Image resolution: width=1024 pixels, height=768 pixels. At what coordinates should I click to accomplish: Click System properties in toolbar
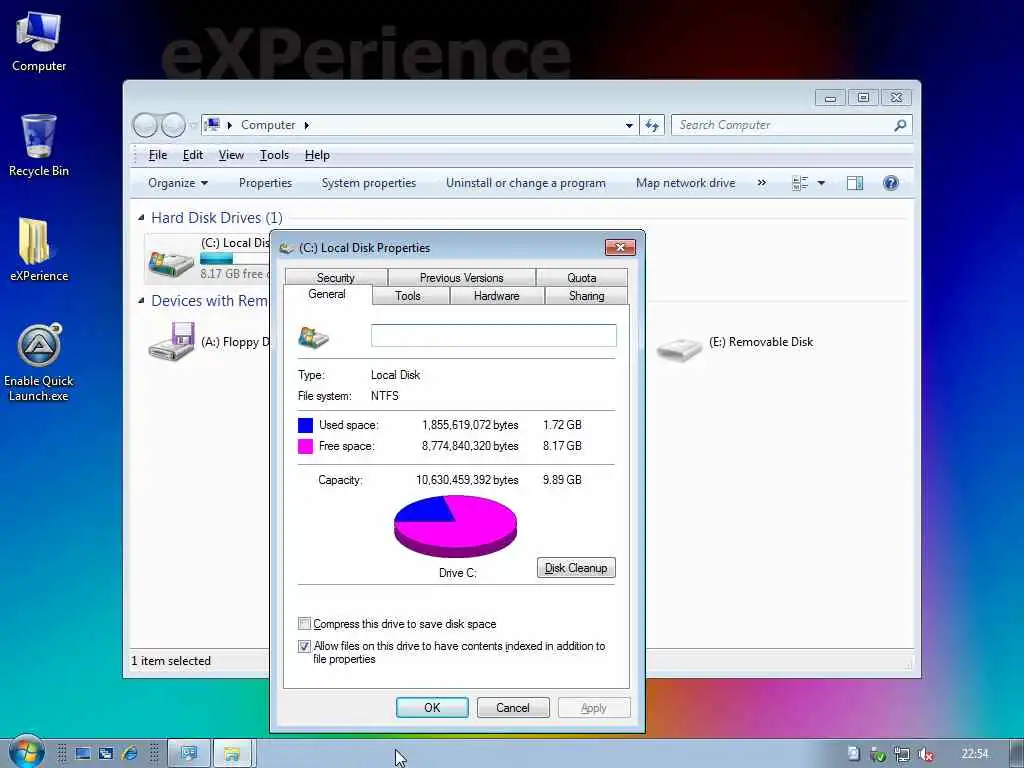(368, 183)
